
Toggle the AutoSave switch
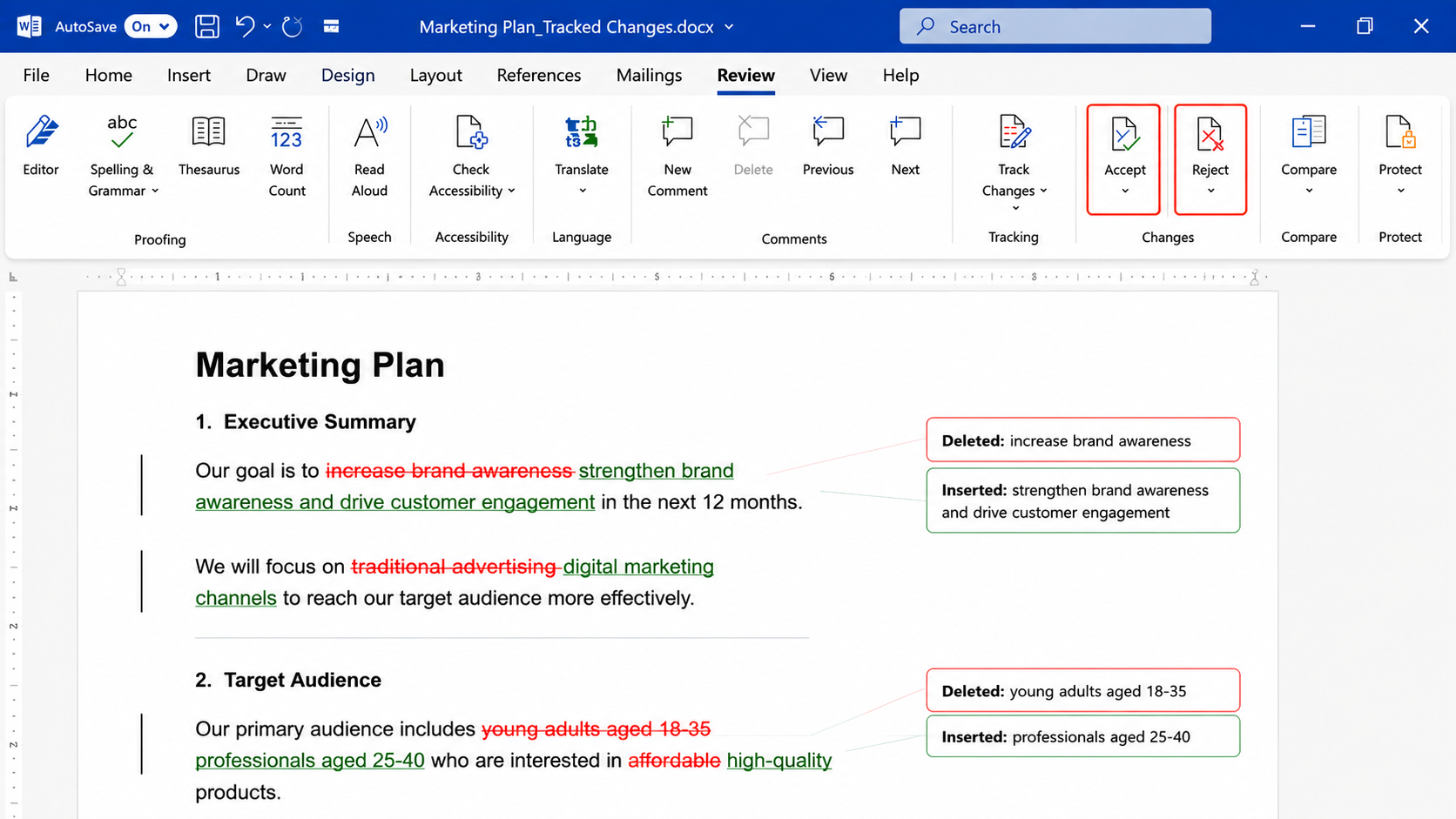150,26
